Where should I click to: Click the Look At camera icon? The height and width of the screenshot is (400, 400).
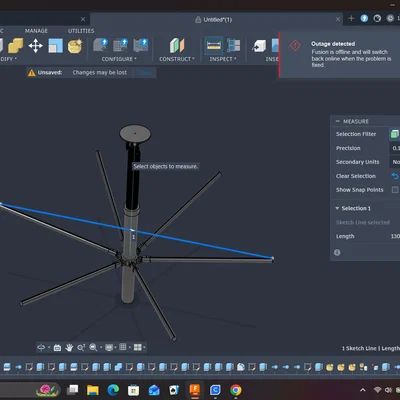tap(57, 348)
